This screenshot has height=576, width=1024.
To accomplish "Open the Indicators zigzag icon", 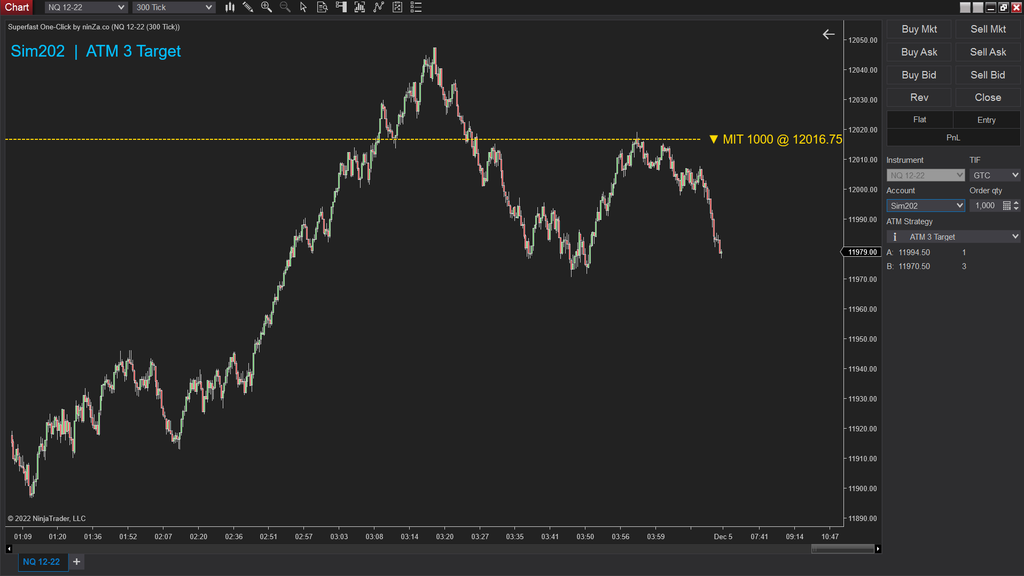I will (378, 7).
